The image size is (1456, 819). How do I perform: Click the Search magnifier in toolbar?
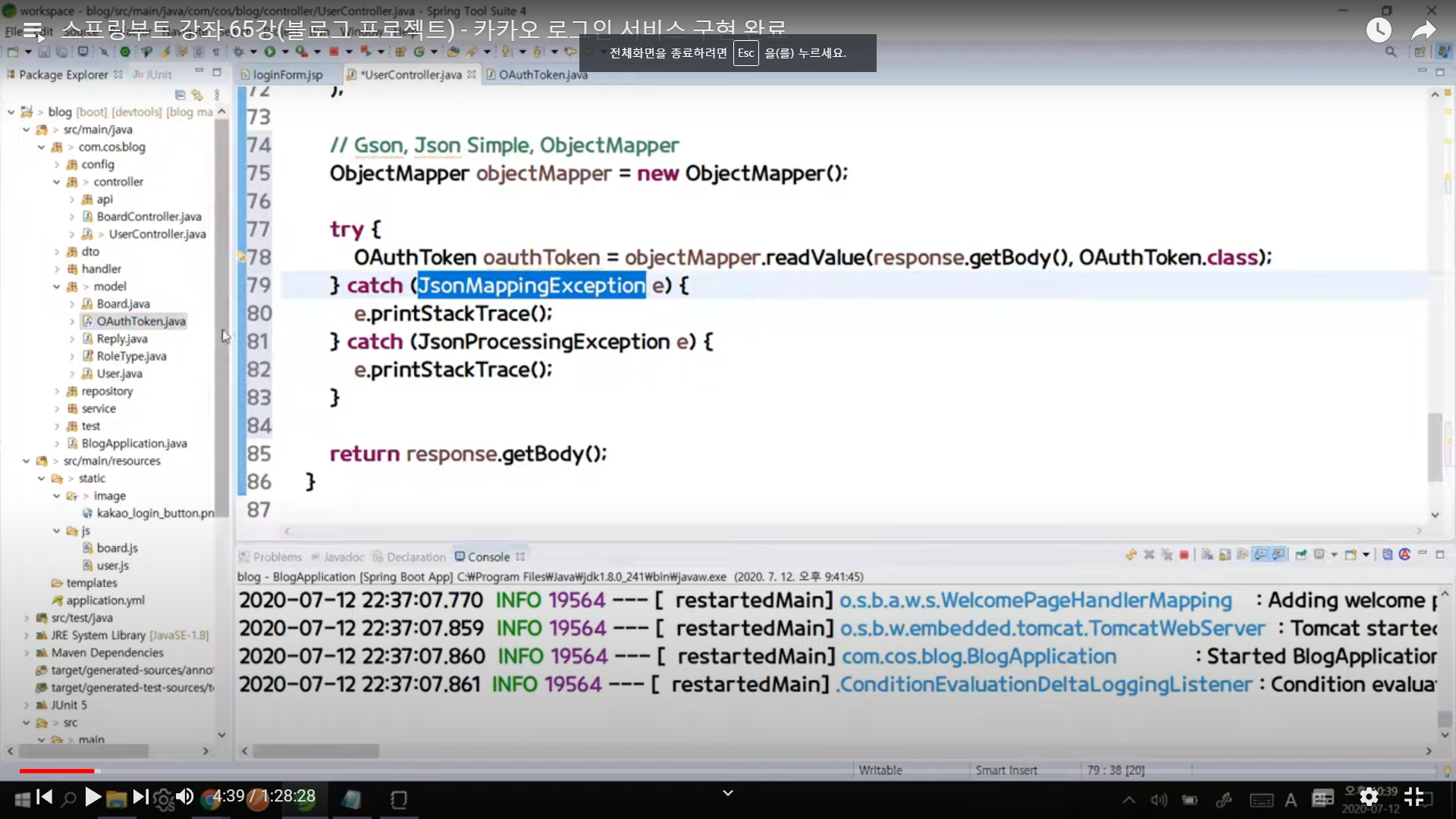(1390, 52)
